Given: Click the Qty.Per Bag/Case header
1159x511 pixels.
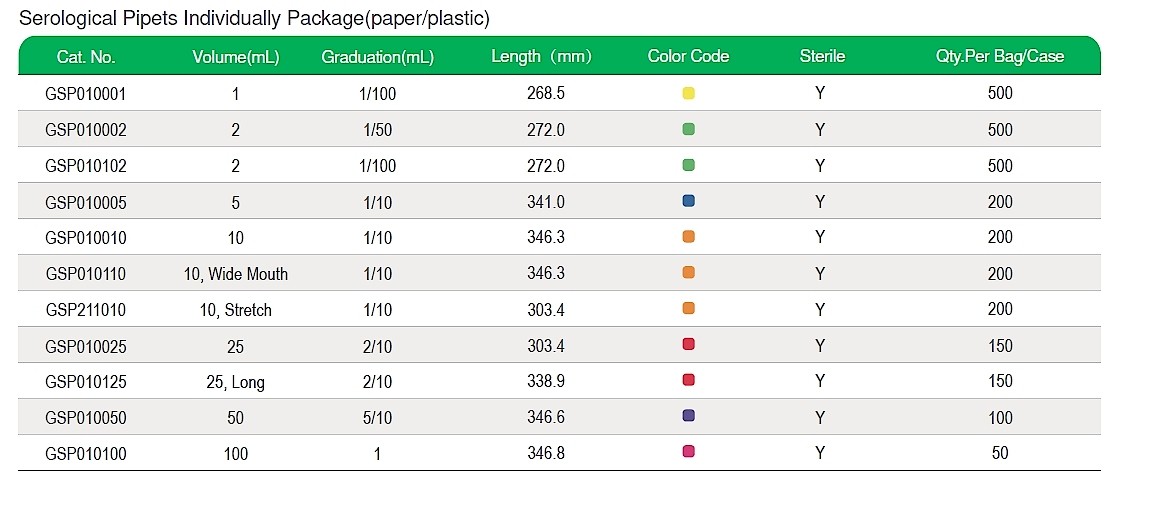Looking at the screenshot, I should (1000, 56).
